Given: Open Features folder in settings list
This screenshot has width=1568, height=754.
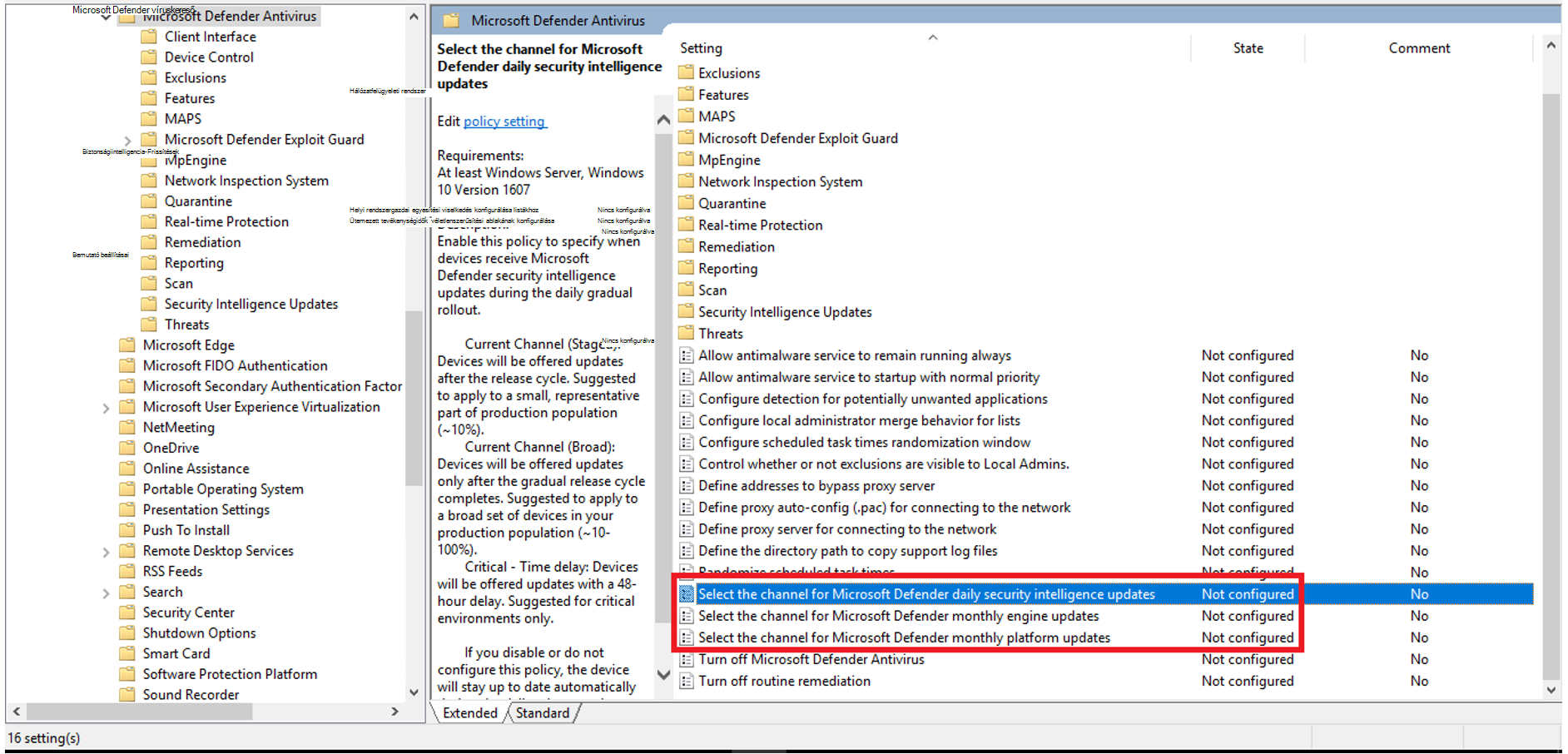Looking at the screenshot, I should tap(723, 95).
